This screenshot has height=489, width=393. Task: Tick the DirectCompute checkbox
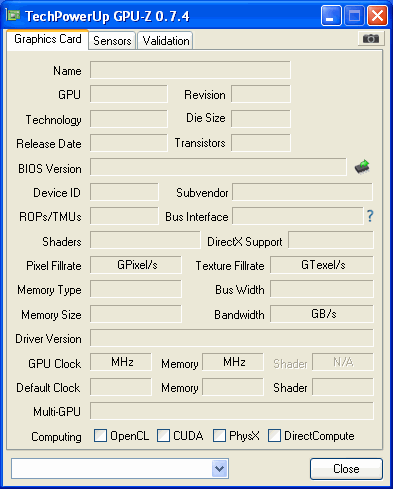click(274, 435)
